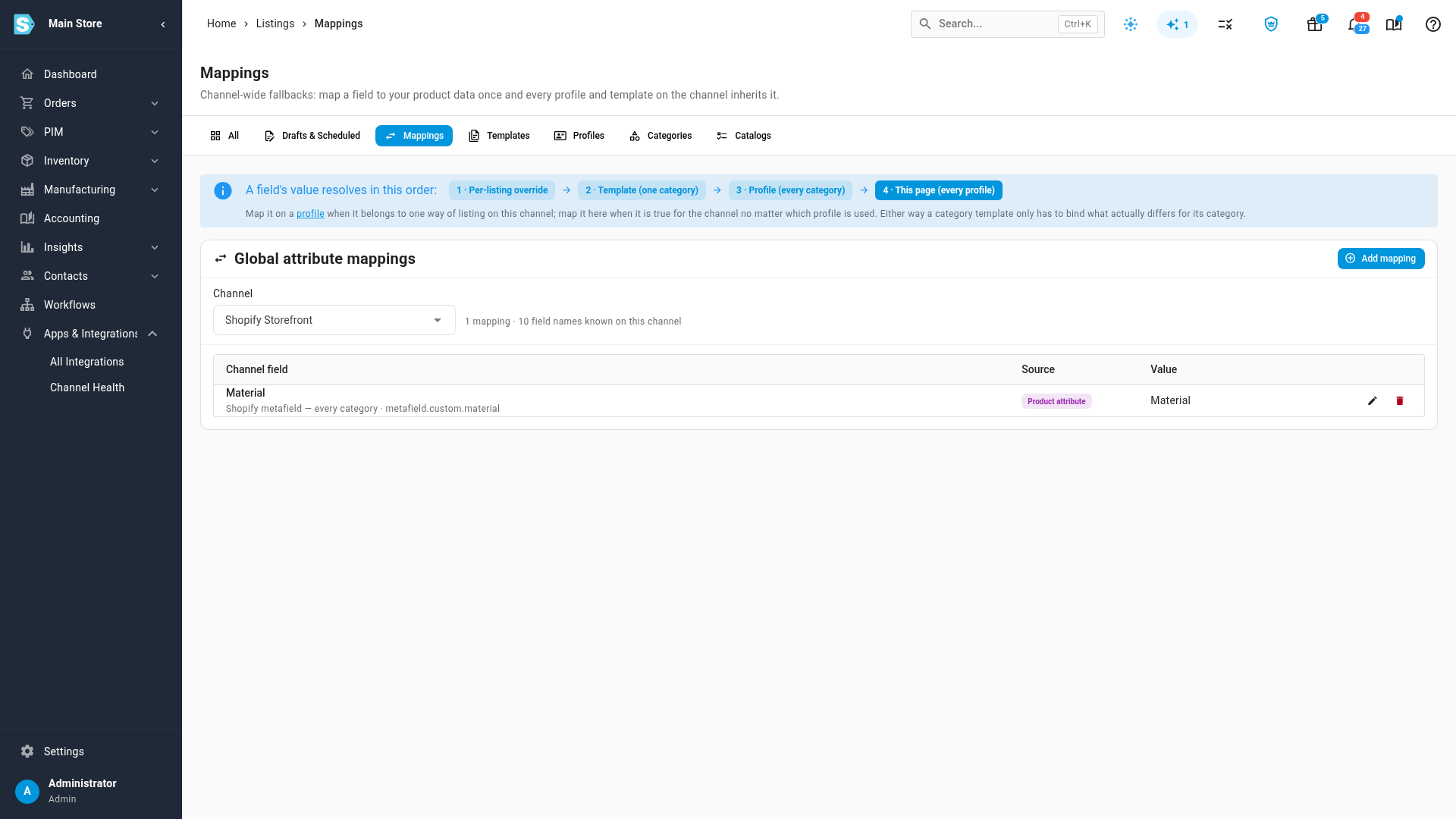Image resolution: width=1456 pixels, height=819 pixels.
Task: Open the help question mark icon
Action: pos(1432,24)
